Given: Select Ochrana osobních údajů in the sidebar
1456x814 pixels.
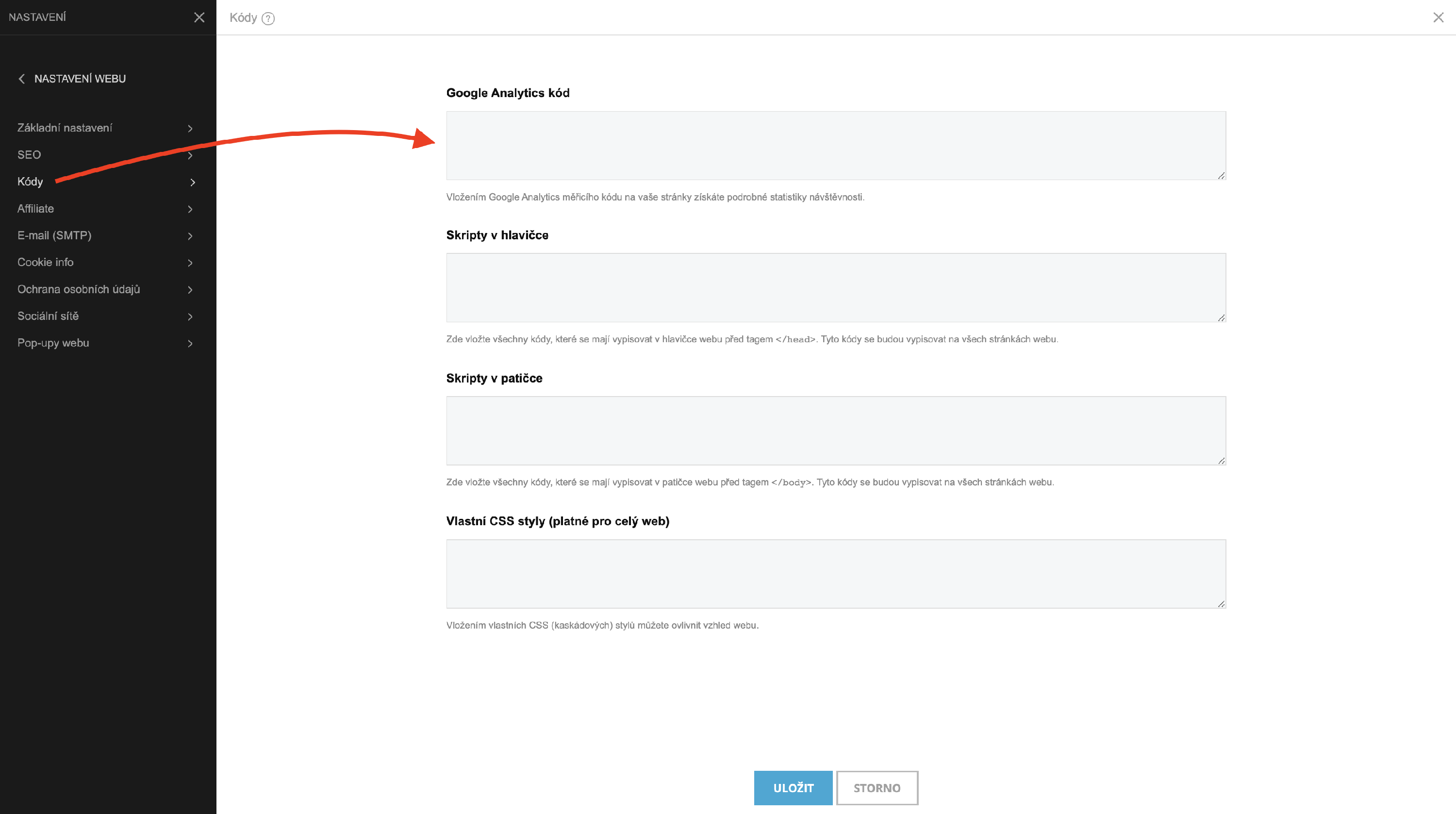Looking at the screenshot, I should (x=79, y=289).
